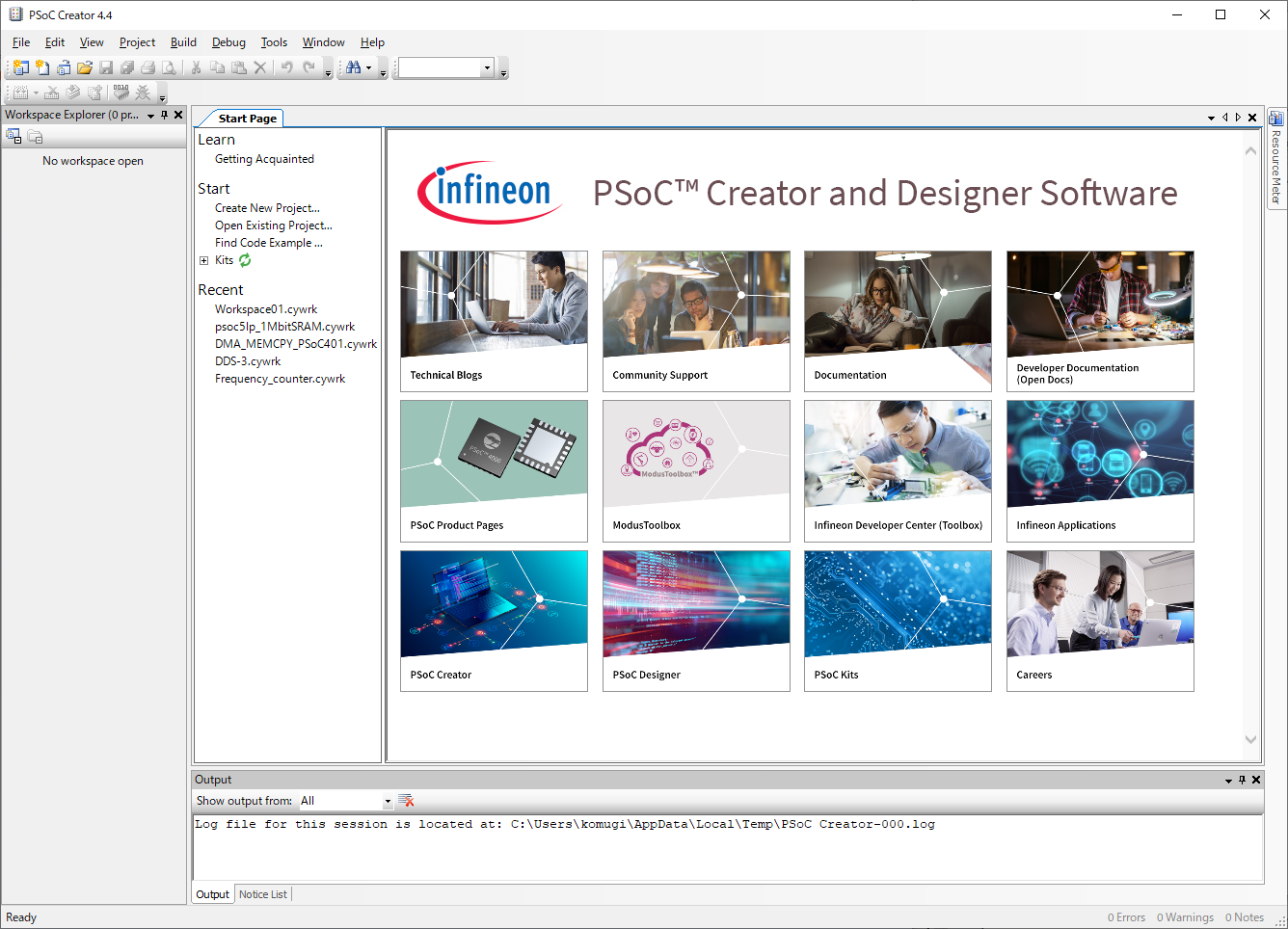Open the Edit menu
The image size is (1288, 929).
pyautogui.click(x=55, y=42)
